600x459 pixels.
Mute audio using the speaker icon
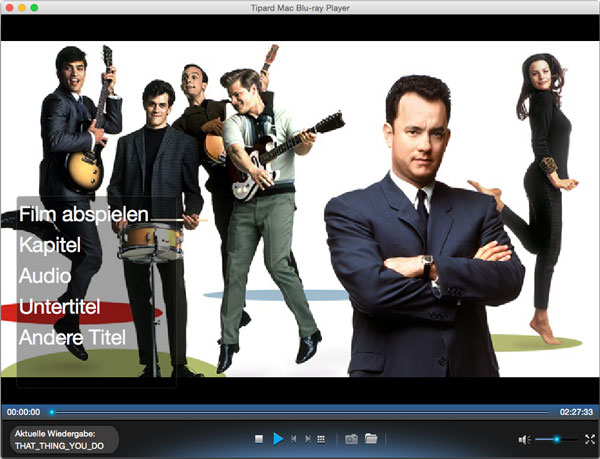point(524,440)
